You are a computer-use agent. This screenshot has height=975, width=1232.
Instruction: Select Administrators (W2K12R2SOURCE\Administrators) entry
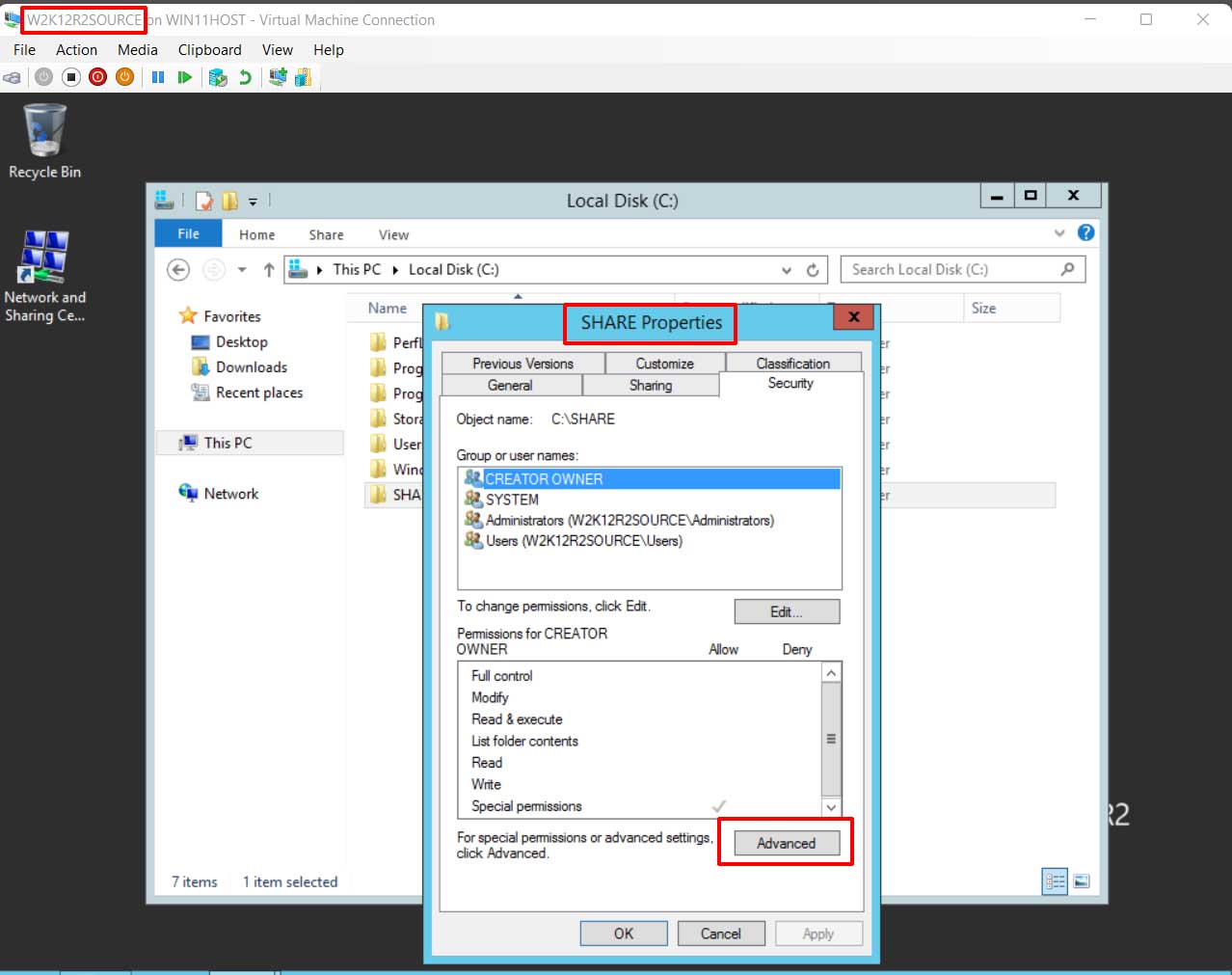(x=651, y=520)
